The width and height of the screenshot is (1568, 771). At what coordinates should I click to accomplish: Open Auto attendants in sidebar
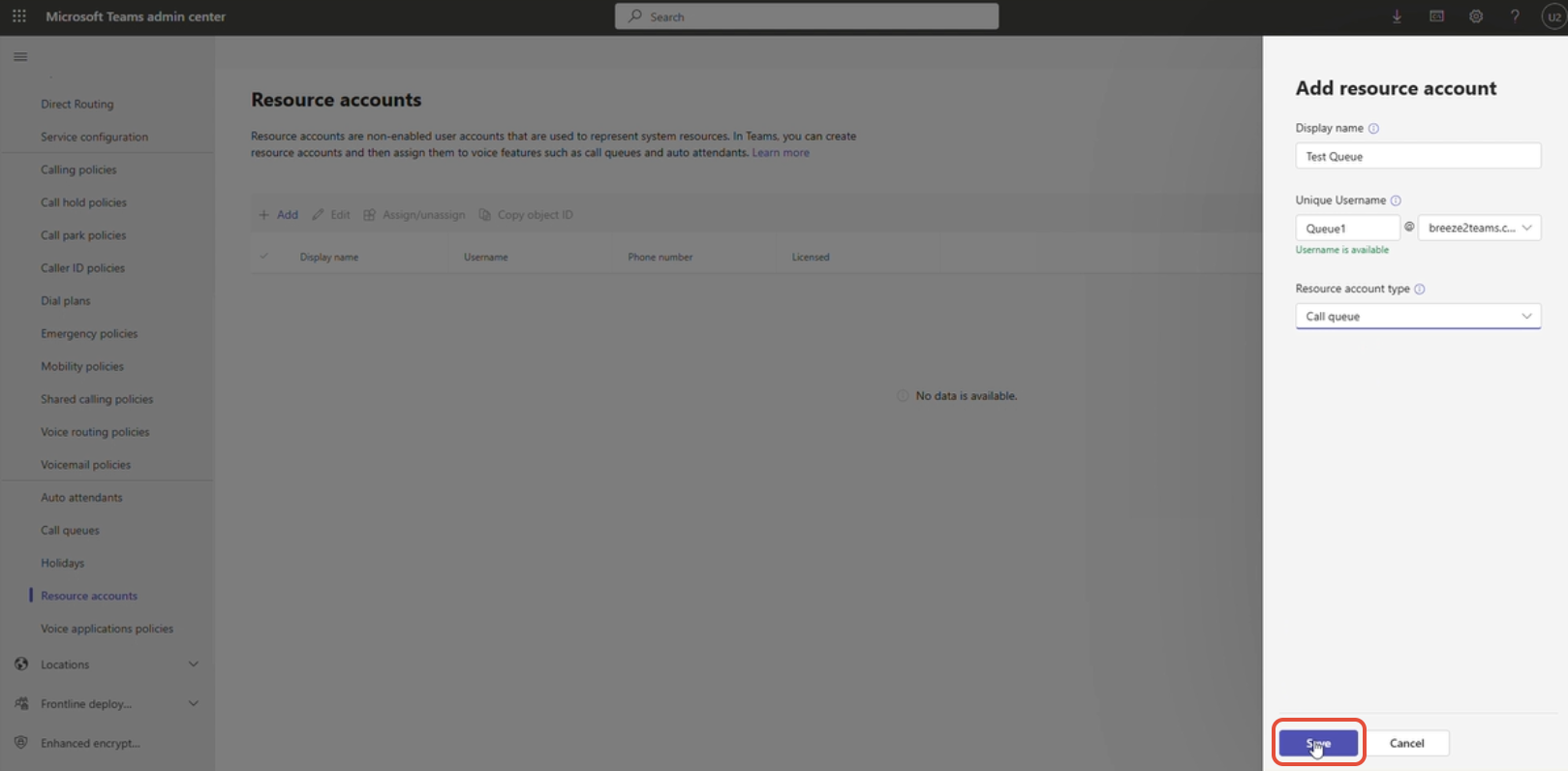(81, 498)
